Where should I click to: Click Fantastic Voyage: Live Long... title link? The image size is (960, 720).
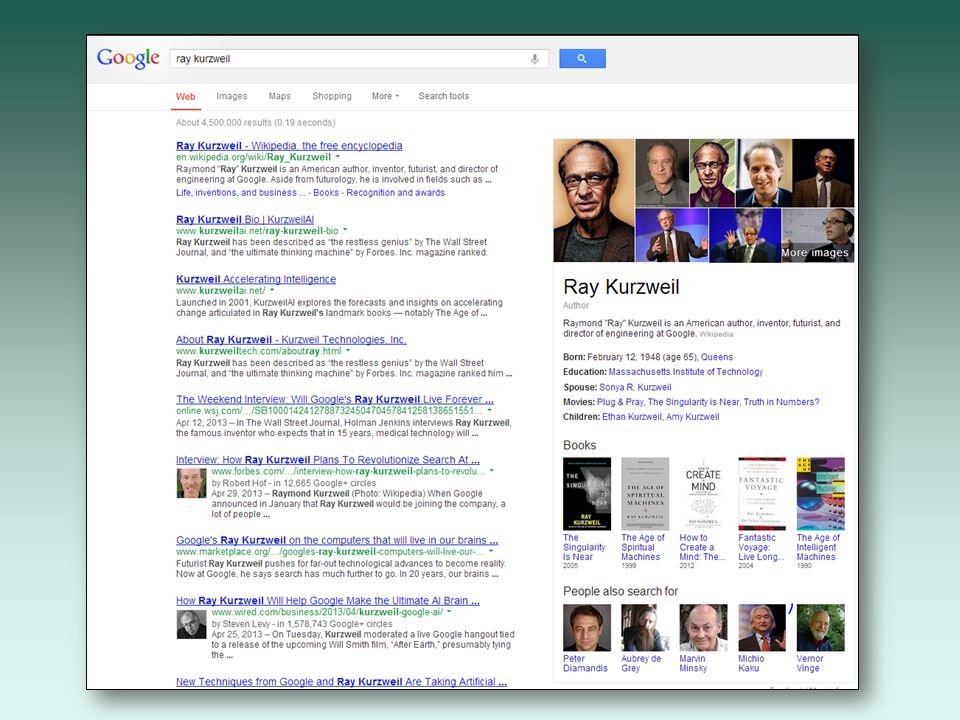pyautogui.click(x=760, y=547)
